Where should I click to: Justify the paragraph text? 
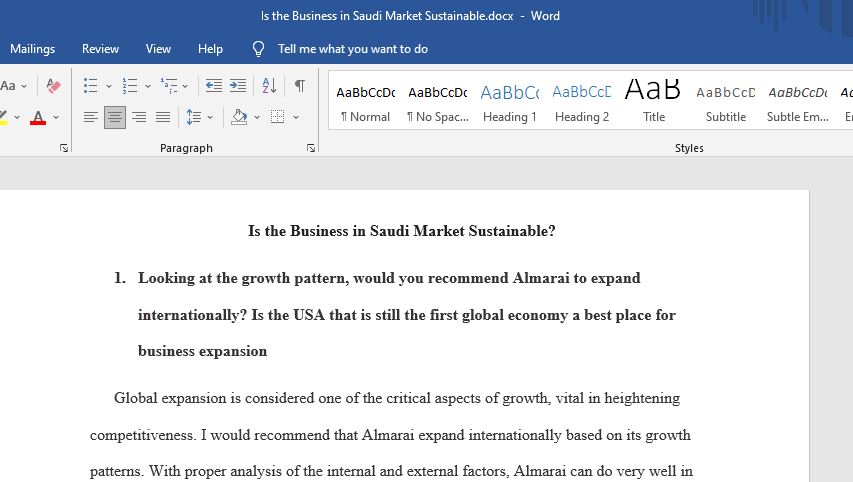point(163,117)
